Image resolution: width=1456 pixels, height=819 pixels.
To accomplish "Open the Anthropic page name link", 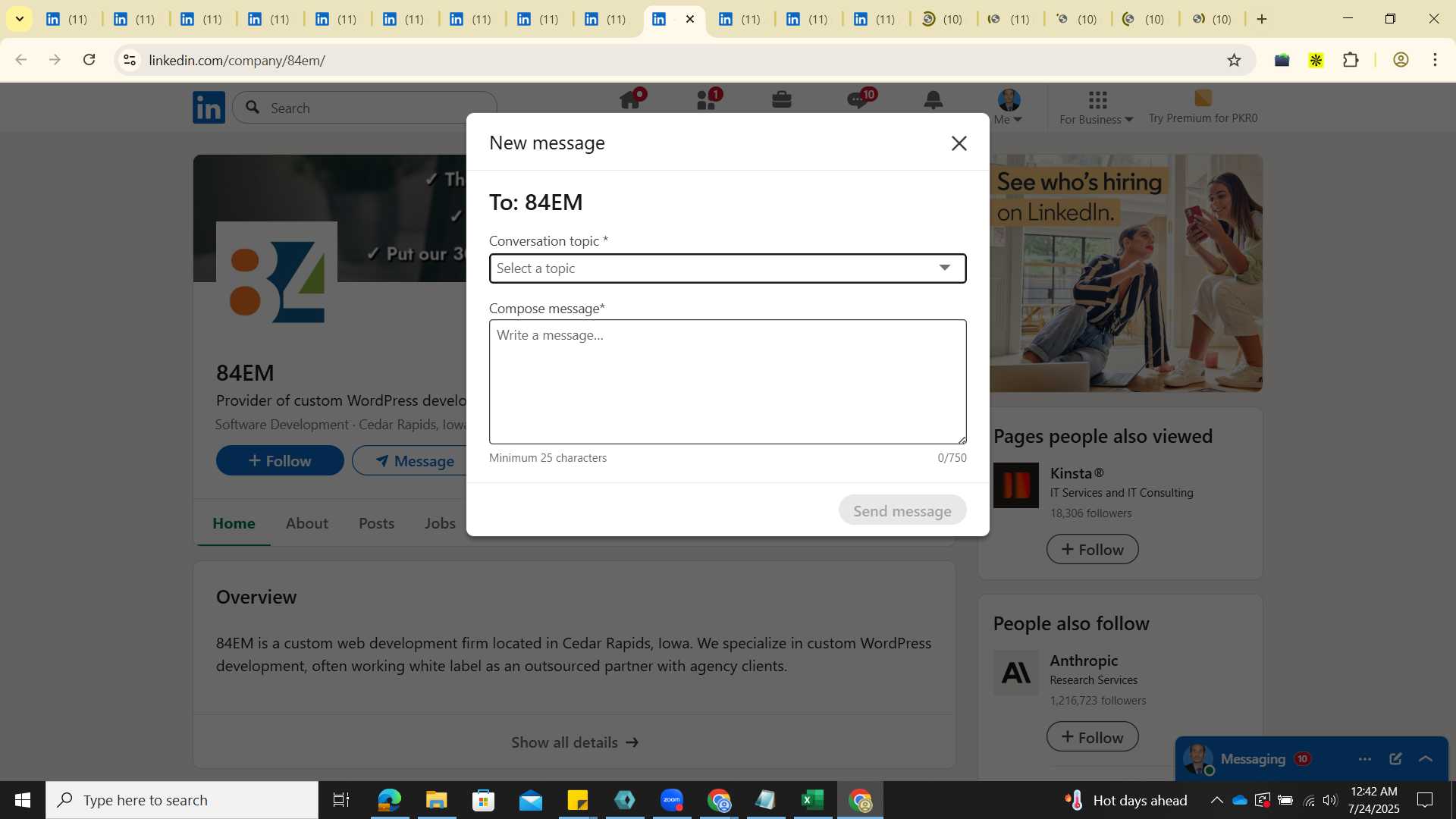I will pyautogui.click(x=1084, y=660).
